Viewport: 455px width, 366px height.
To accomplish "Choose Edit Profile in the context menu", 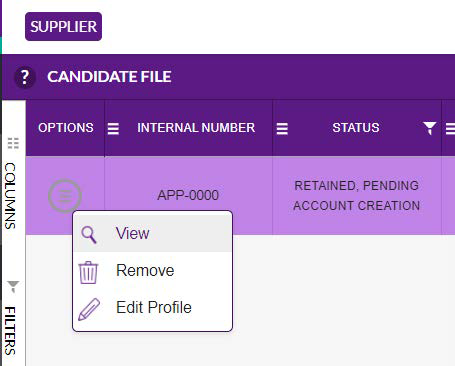I will coord(153,307).
